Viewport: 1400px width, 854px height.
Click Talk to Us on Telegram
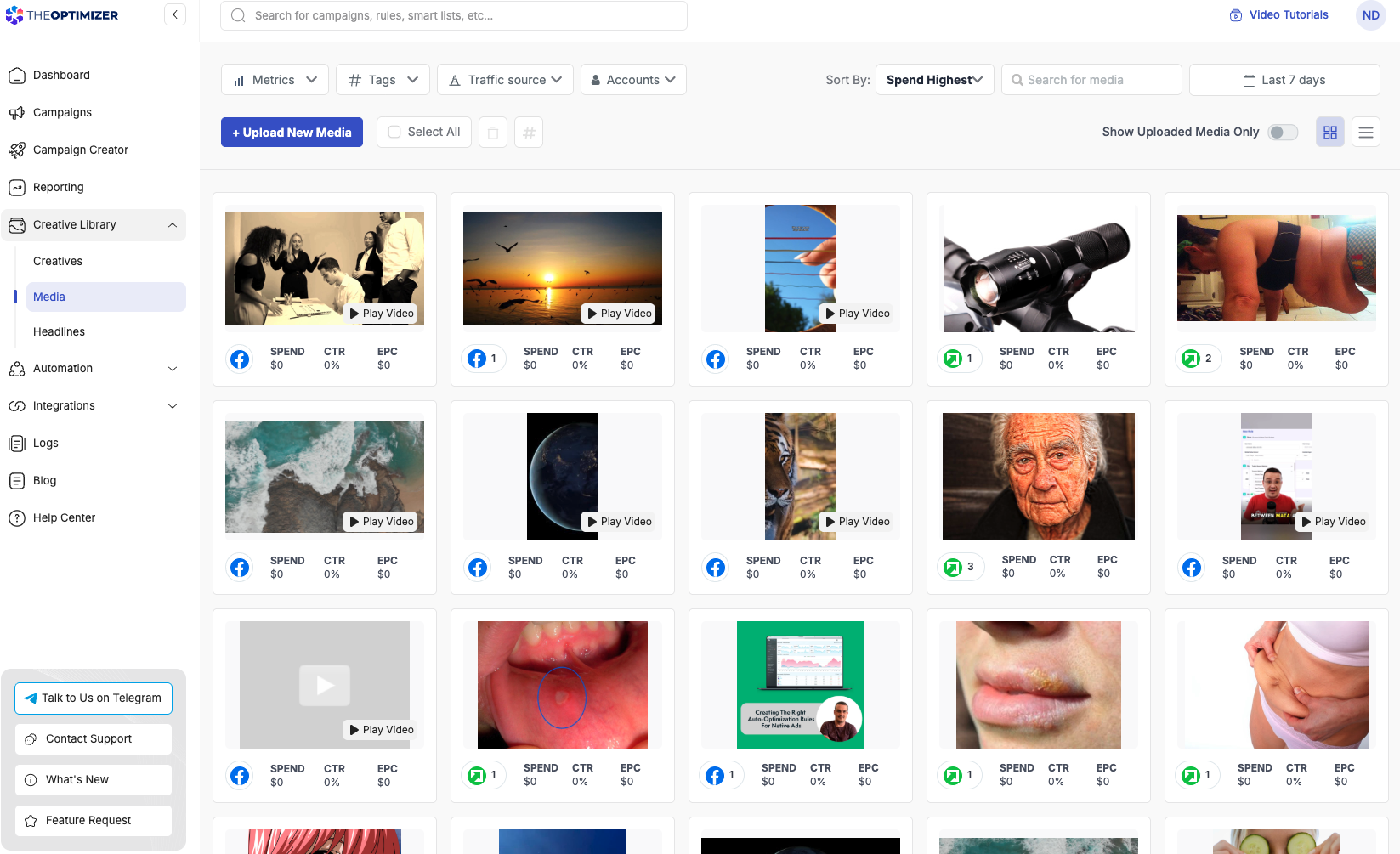[x=94, y=698]
